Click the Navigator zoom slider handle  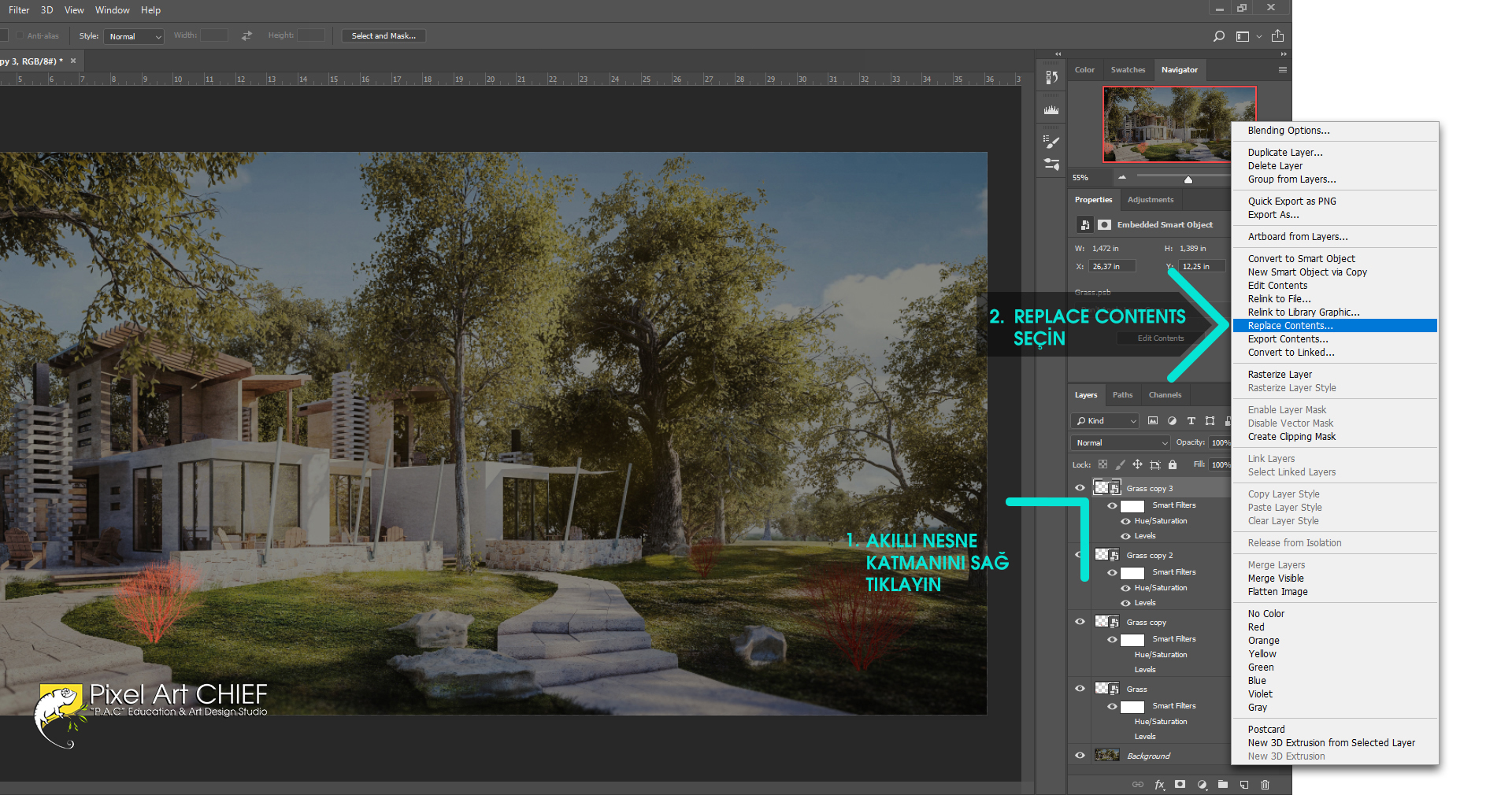point(1188,179)
